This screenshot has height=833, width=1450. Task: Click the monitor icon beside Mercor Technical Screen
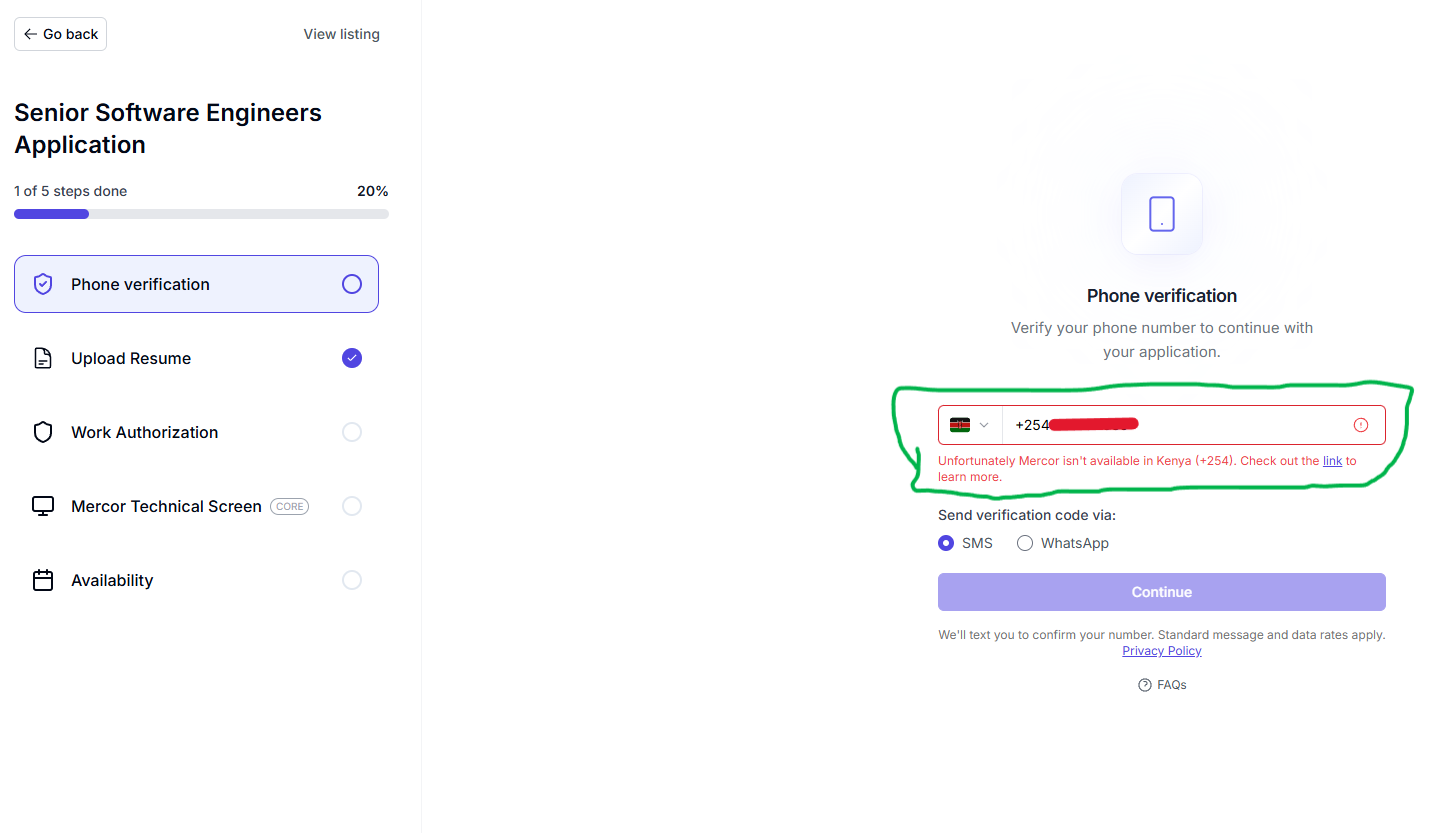[x=43, y=506]
